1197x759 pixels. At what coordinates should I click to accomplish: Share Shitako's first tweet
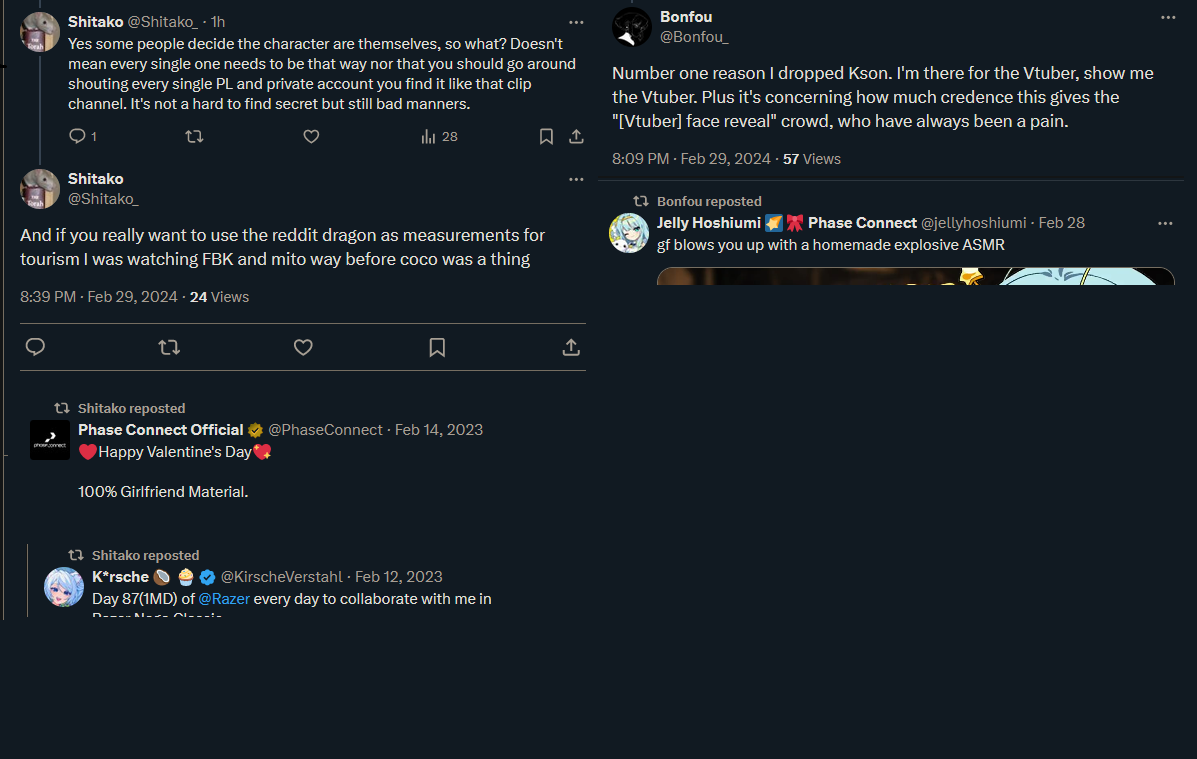[576, 136]
